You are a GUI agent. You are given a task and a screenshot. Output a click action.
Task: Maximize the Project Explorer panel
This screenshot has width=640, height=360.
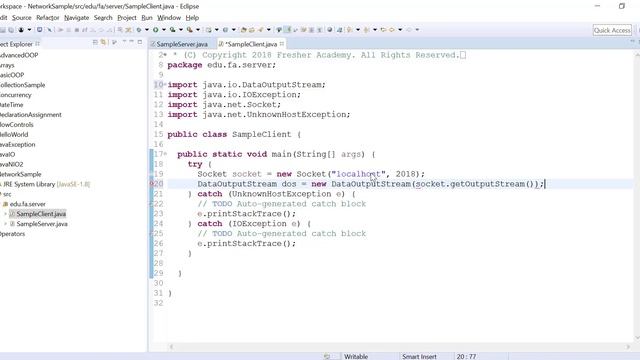(140, 42)
